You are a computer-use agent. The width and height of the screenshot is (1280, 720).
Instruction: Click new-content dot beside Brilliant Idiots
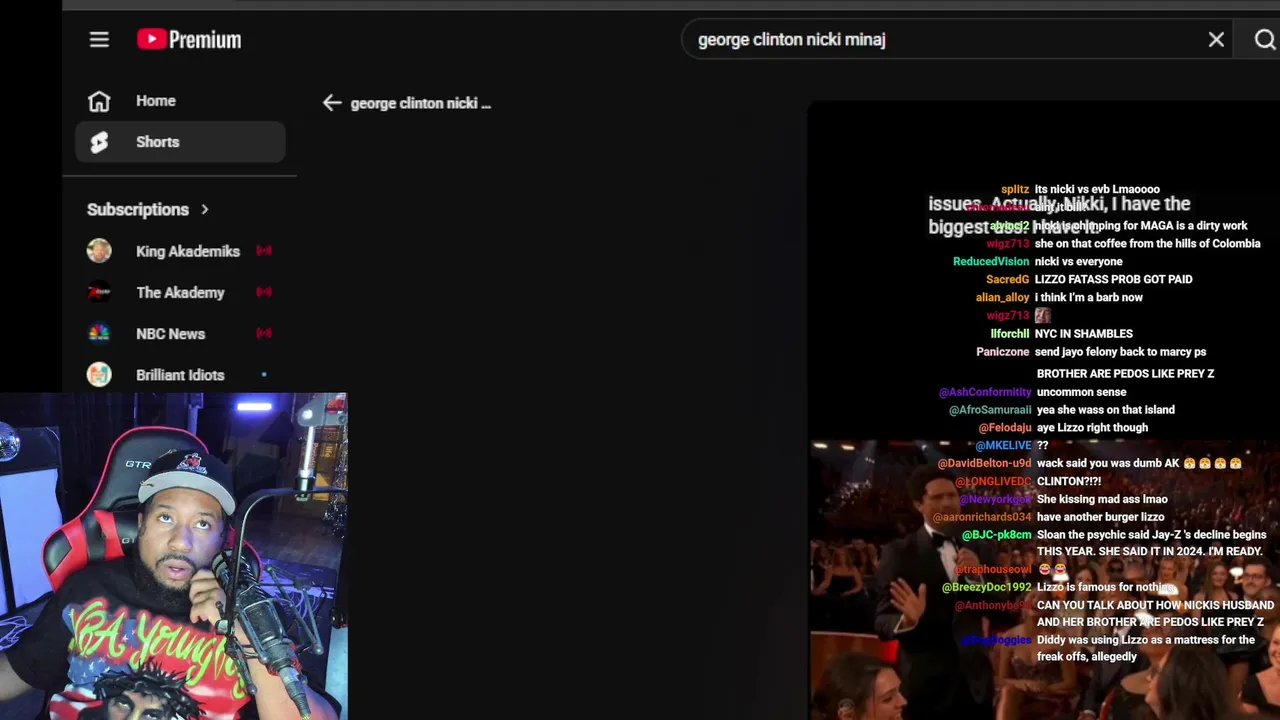click(x=264, y=375)
